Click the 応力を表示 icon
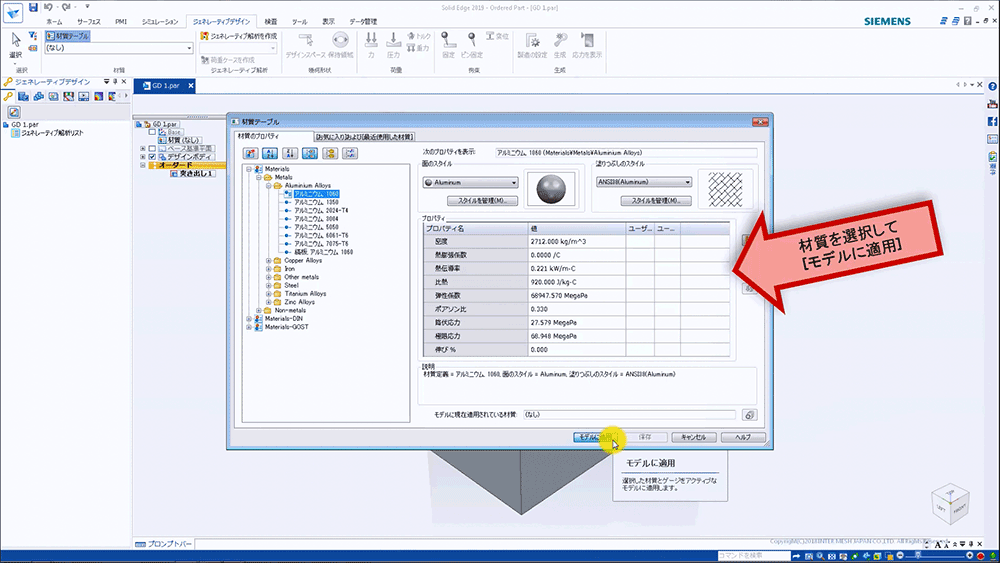 [x=587, y=45]
